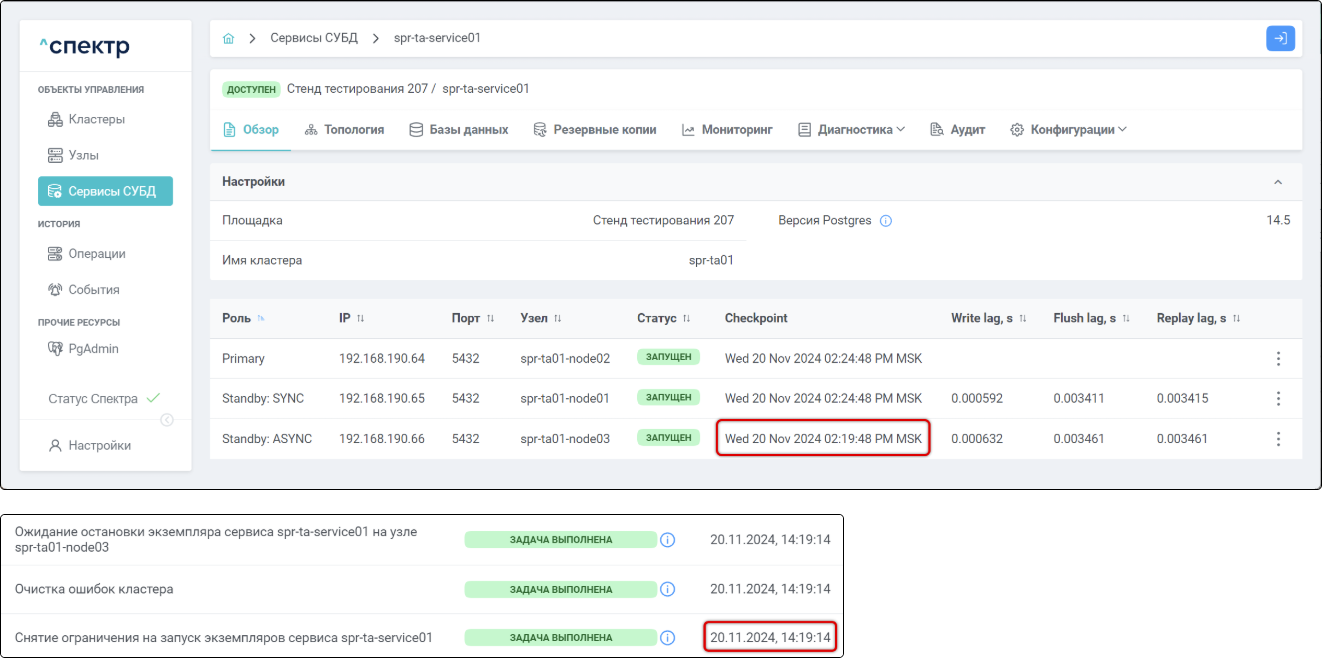Collapse the sidebar with the arrow toggle
This screenshot has height=658, width=1323.
pyautogui.click(x=167, y=420)
